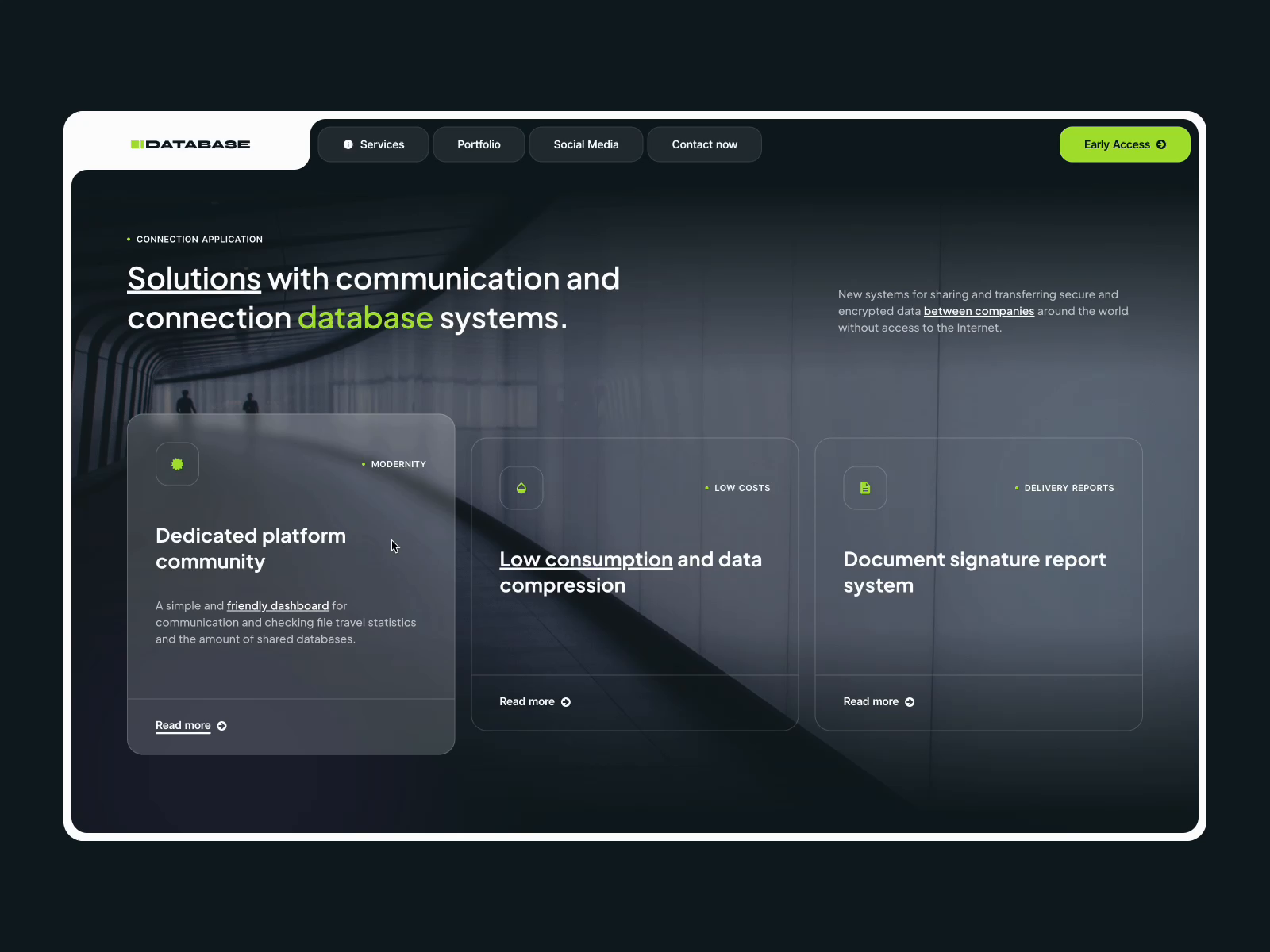Read more about Low consumption and data compression

tap(535, 701)
